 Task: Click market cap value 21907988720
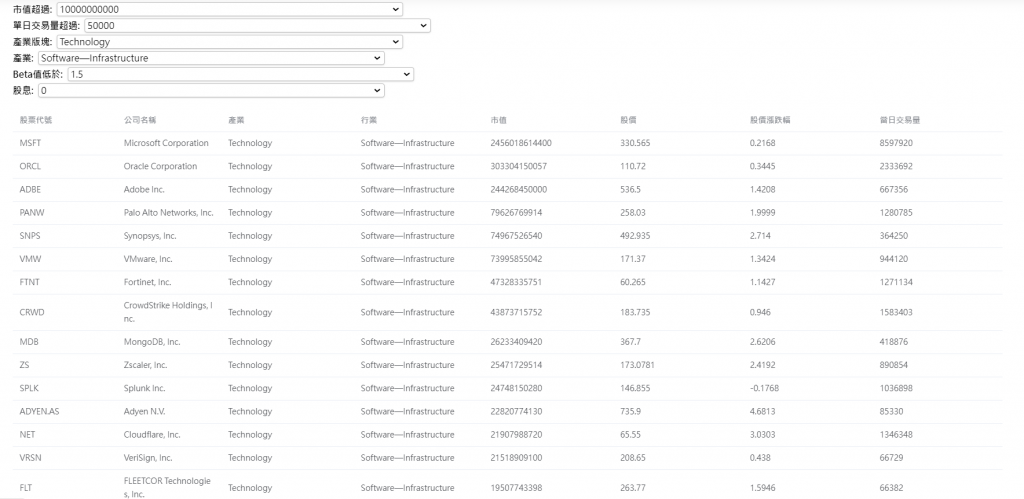click(x=516, y=434)
